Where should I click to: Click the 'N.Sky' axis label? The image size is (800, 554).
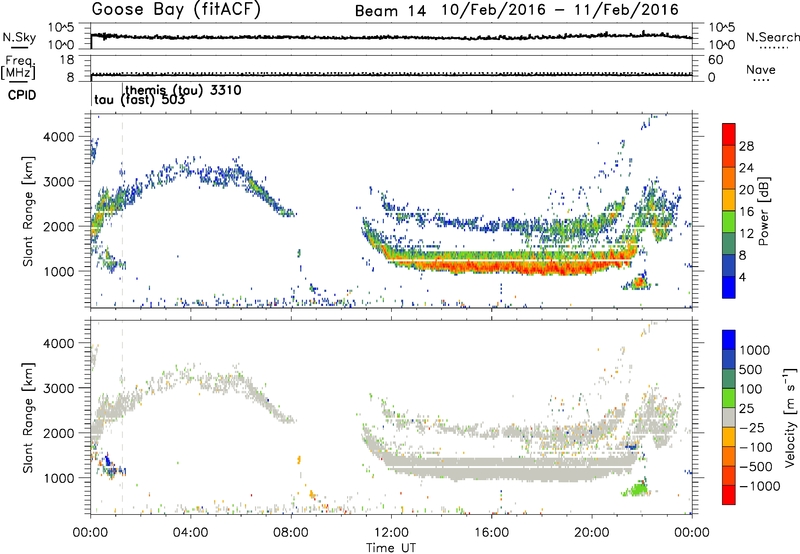click(x=19, y=37)
